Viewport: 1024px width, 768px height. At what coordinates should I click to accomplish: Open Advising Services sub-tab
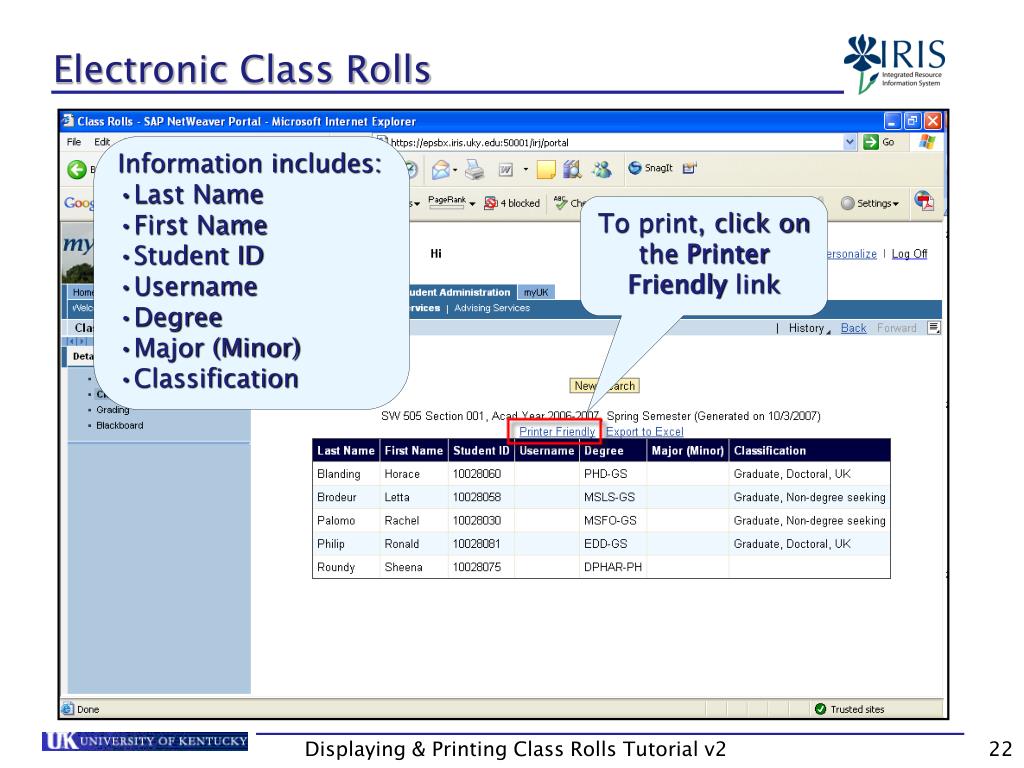[492, 308]
